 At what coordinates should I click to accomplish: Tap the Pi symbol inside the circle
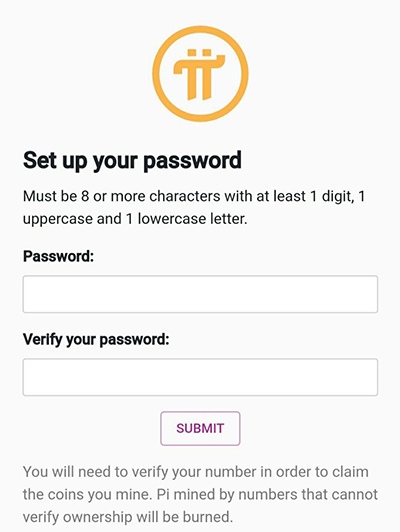[199, 75]
